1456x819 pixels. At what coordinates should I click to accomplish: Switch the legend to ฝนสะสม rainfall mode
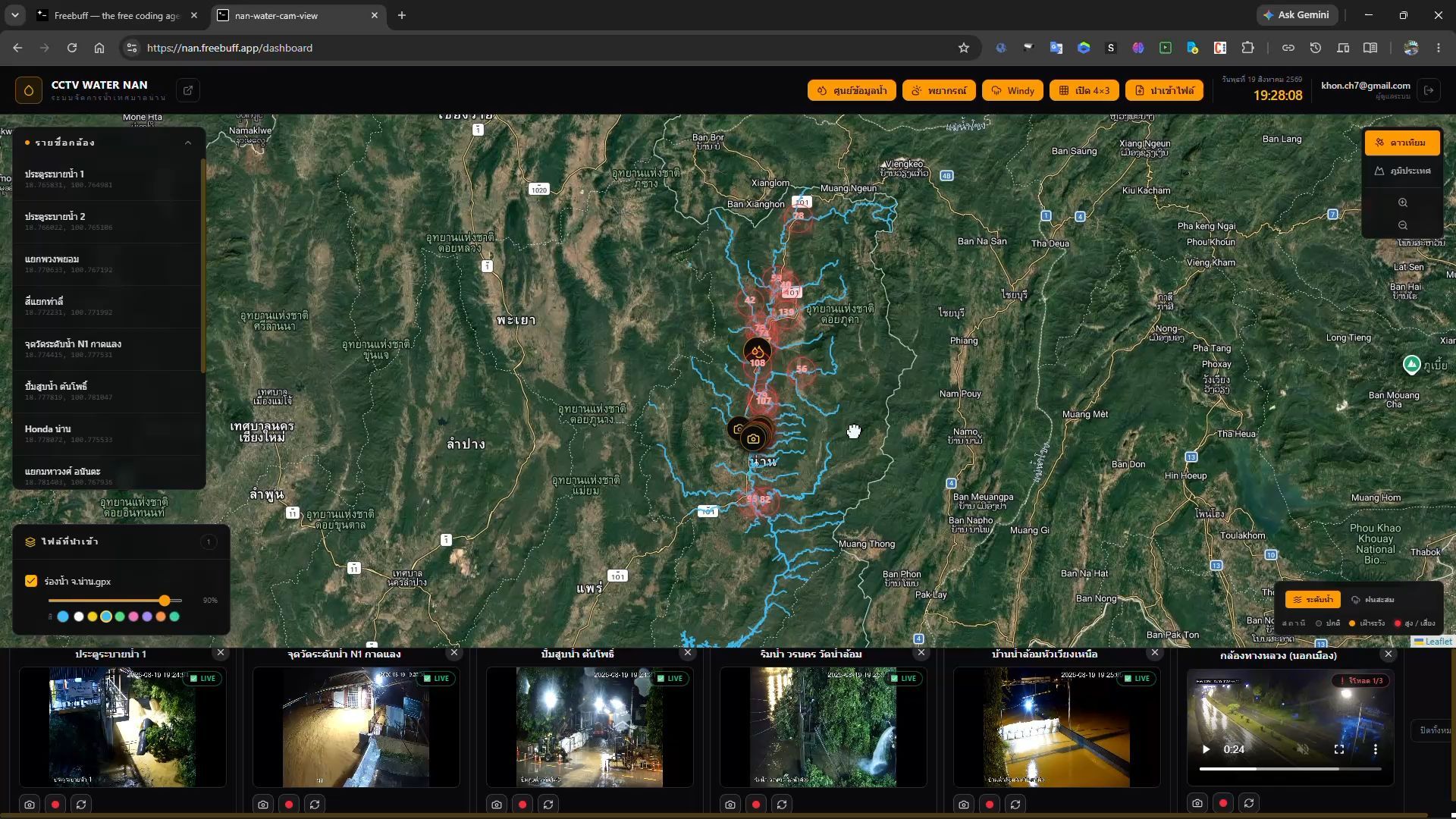pyautogui.click(x=1373, y=599)
